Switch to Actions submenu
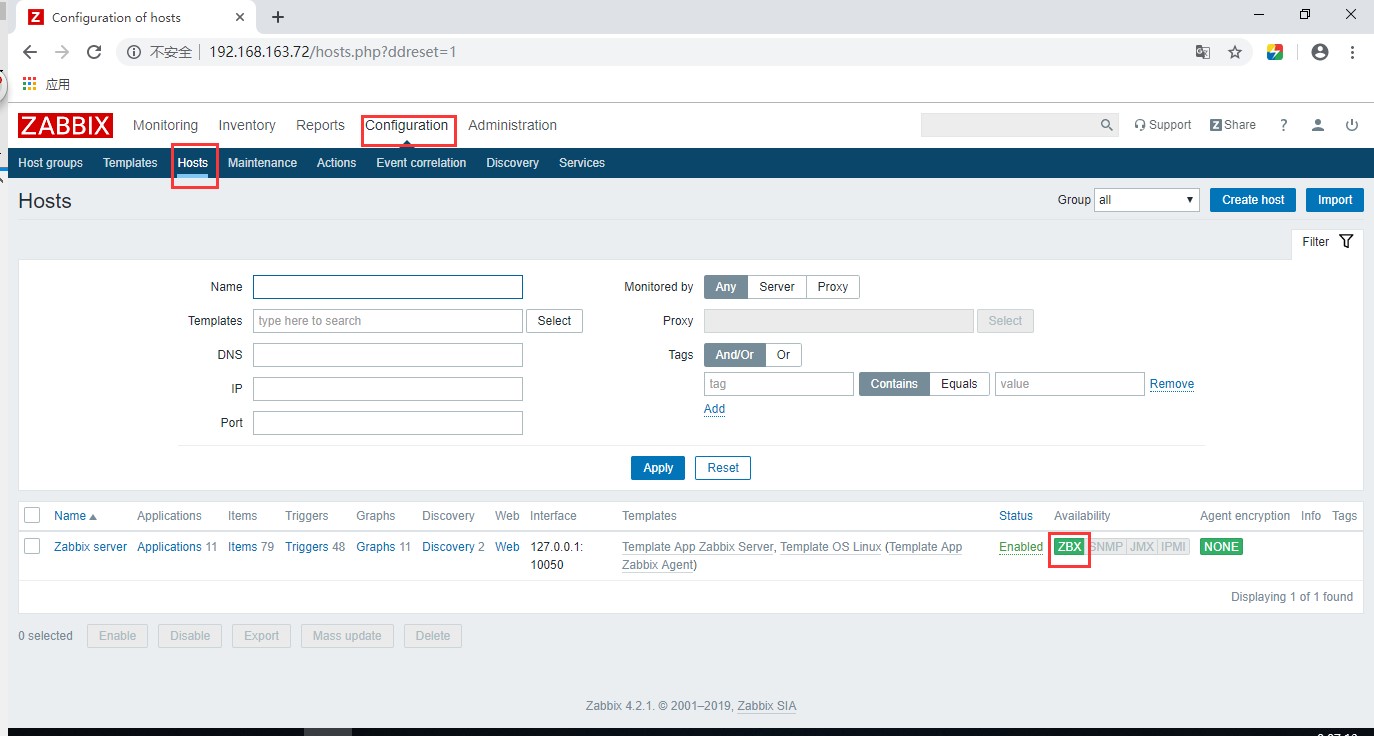1374x736 pixels. point(336,163)
